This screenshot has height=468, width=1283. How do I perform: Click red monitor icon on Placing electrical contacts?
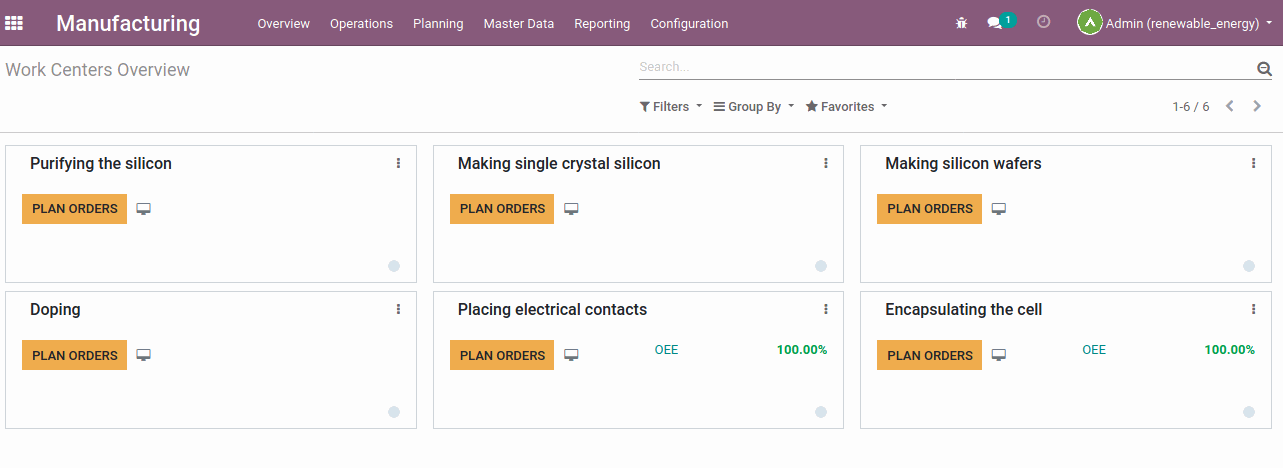point(571,355)
